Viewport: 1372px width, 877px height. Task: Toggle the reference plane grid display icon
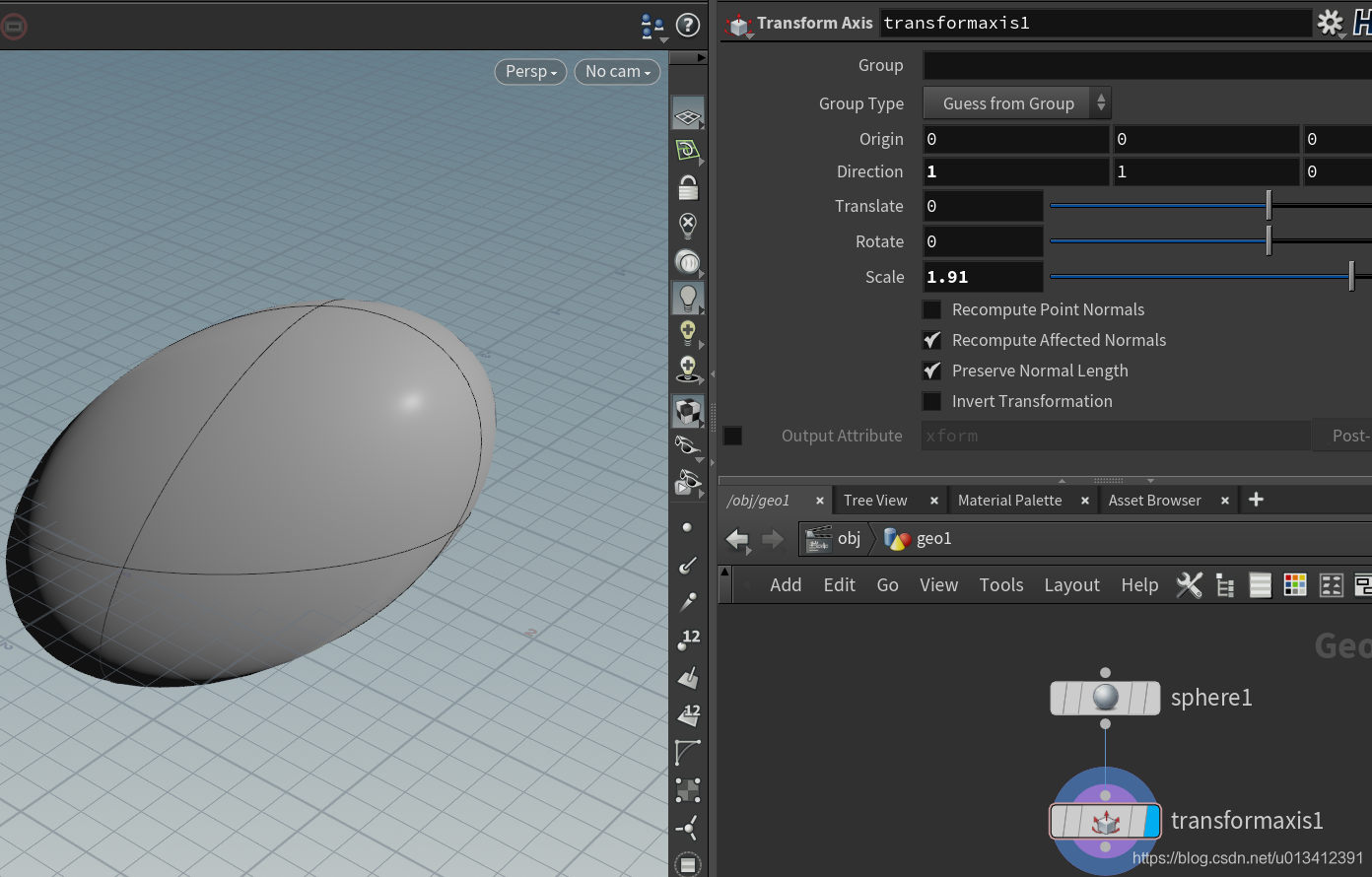coord(687,115)
